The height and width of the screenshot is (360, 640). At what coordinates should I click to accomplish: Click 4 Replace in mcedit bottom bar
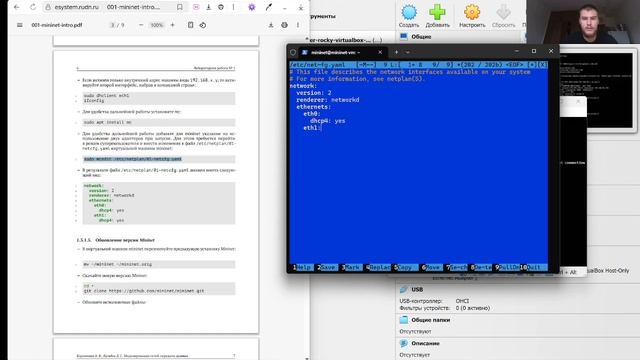378,267
